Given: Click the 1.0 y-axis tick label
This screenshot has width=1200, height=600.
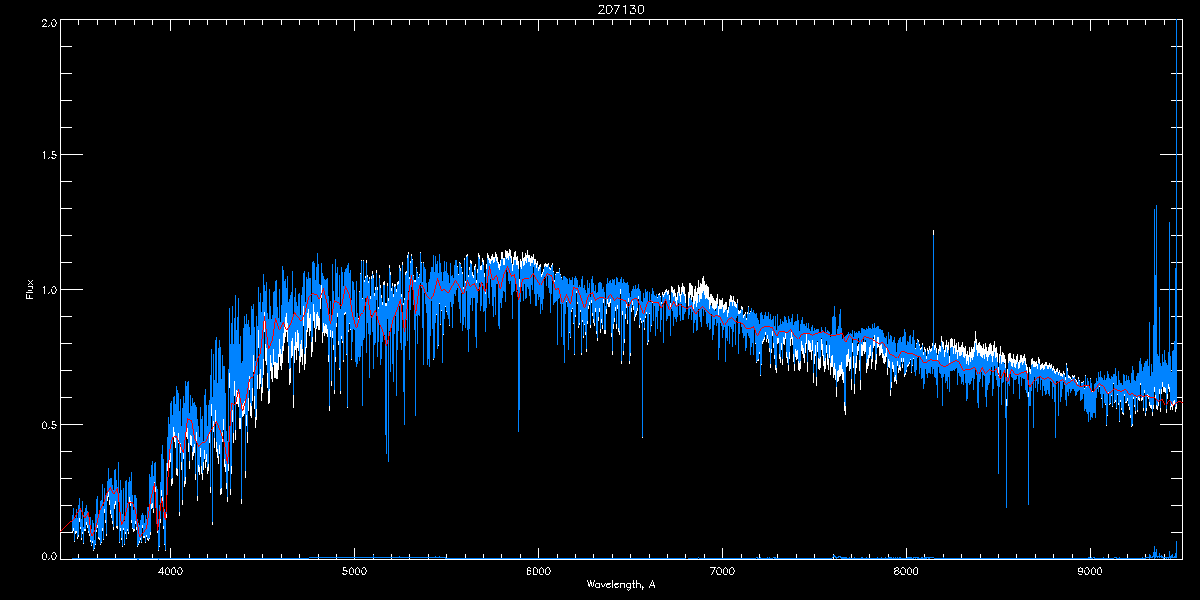Looking at the screenshot, I should tap(47, 290).
